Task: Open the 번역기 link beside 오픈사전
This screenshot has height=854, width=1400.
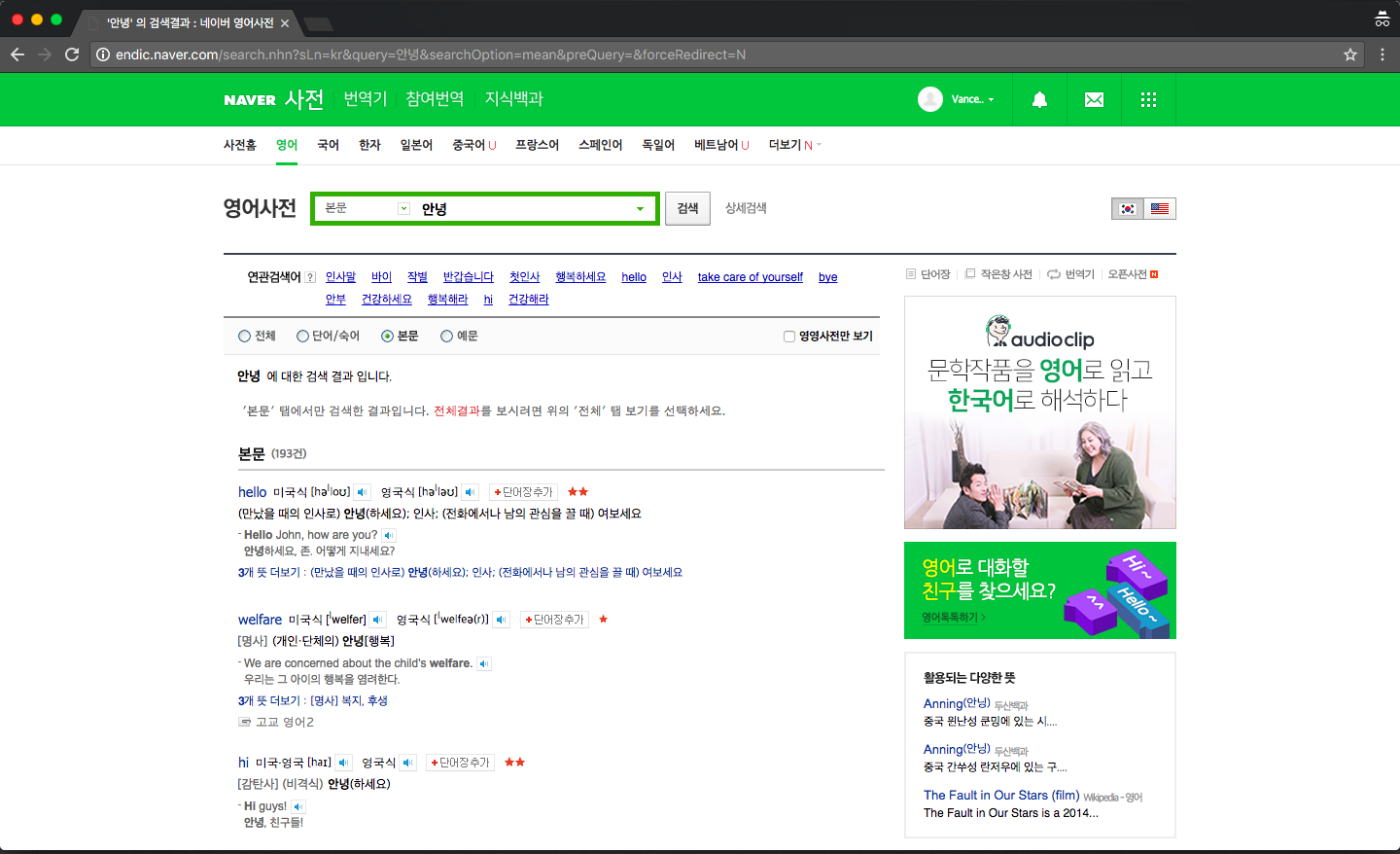Action: tap(1071, 274)
